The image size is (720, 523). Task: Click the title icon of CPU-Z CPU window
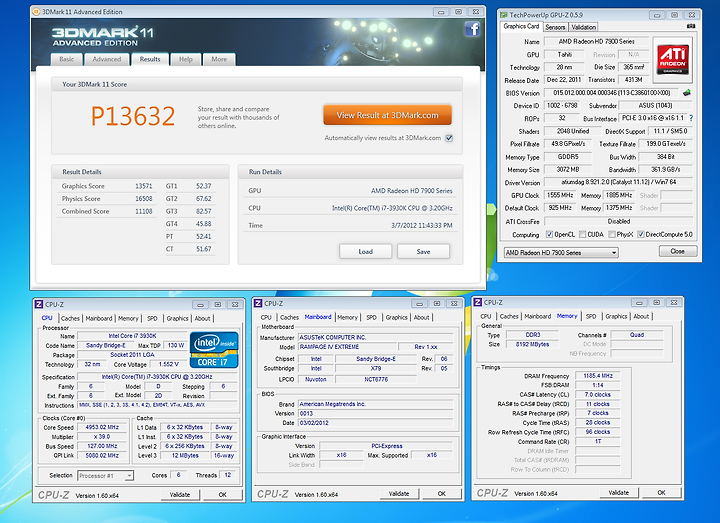tap(39, 304)
